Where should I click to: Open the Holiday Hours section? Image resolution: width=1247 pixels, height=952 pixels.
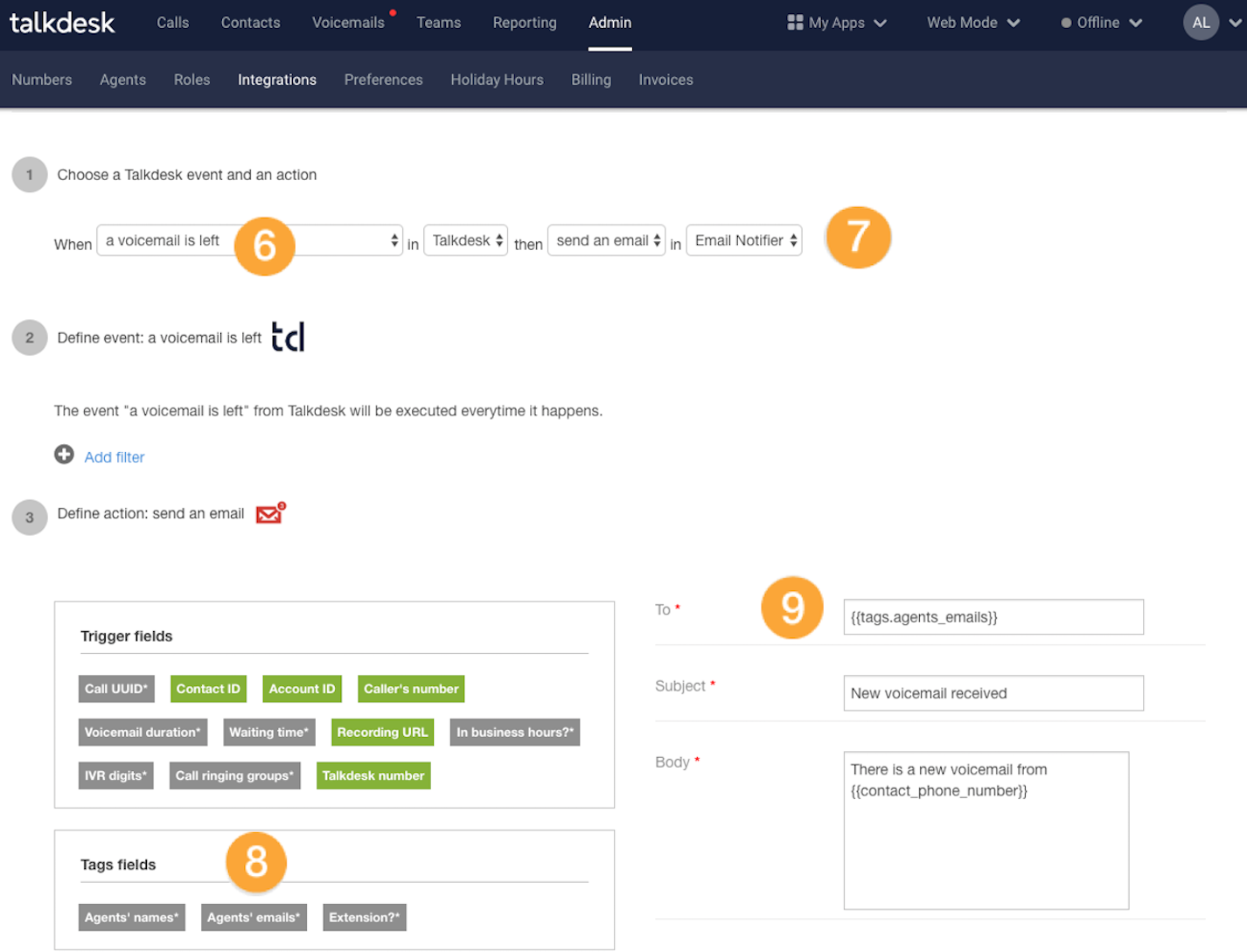tap(497, 80)
